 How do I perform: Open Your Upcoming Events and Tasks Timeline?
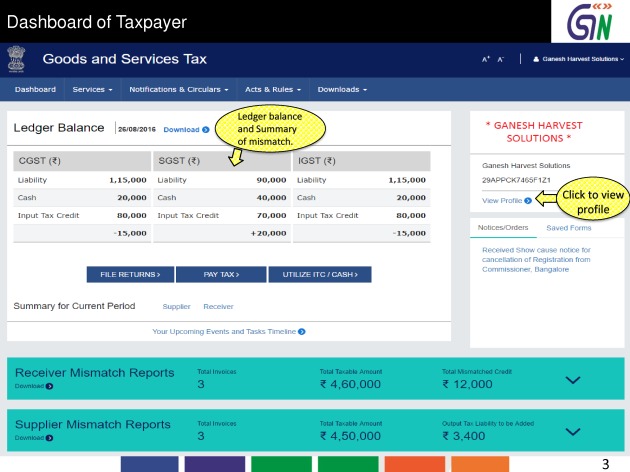point(224,331)
